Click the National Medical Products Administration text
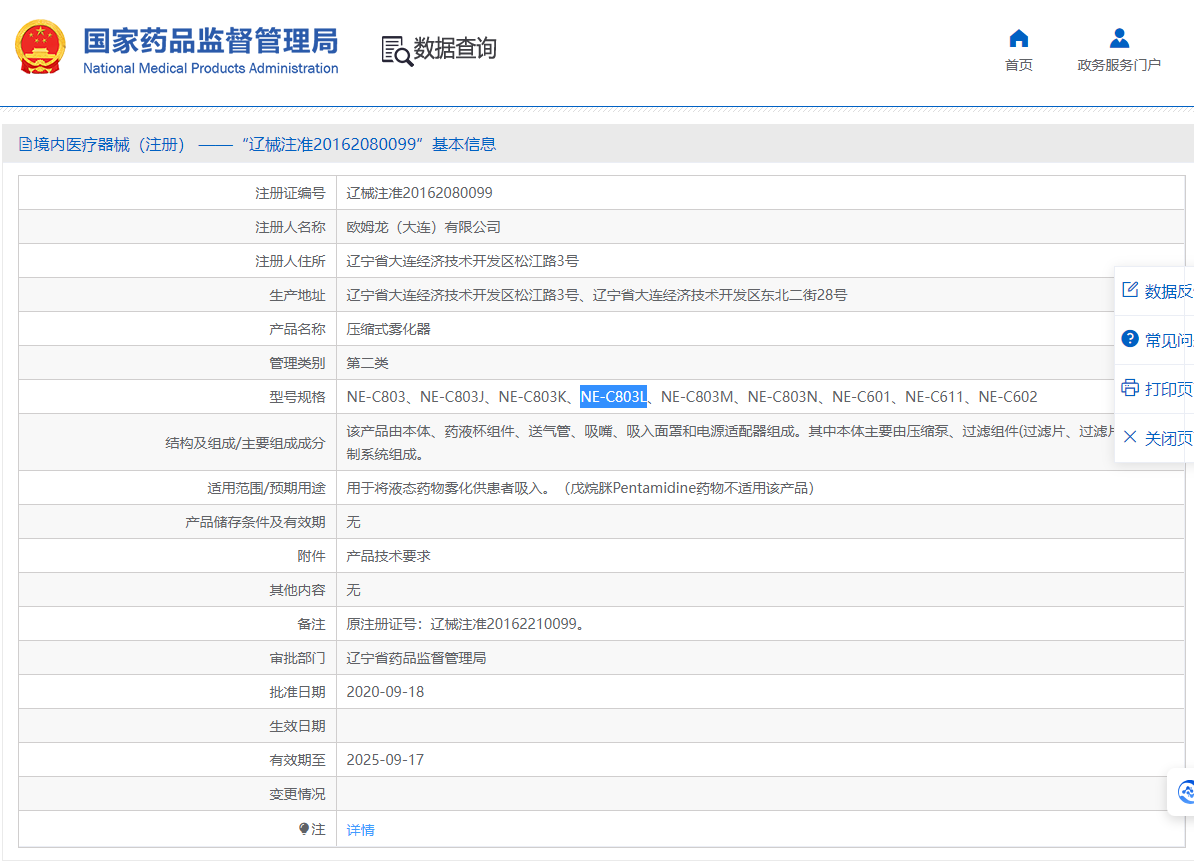This screenshot has height=862, width=1194. (210, 69)
